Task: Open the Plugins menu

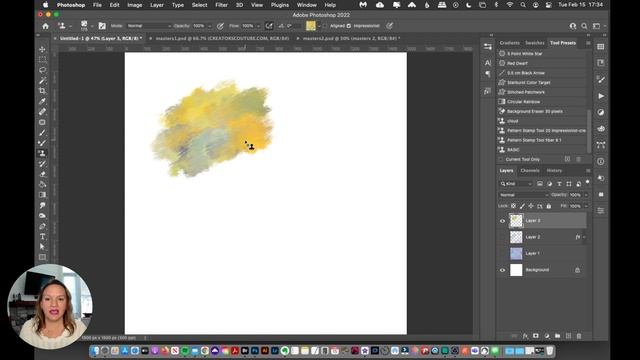Action: 280,5
